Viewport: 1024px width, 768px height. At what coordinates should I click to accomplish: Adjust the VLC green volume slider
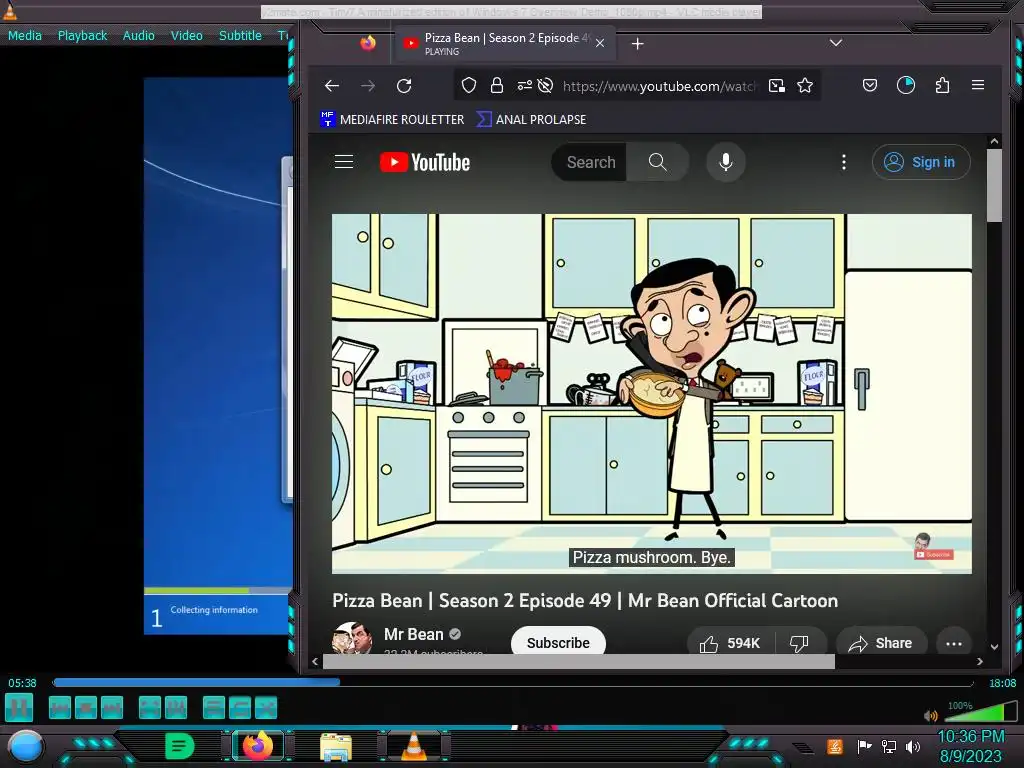pyautogui.click(x=980, y=711)
